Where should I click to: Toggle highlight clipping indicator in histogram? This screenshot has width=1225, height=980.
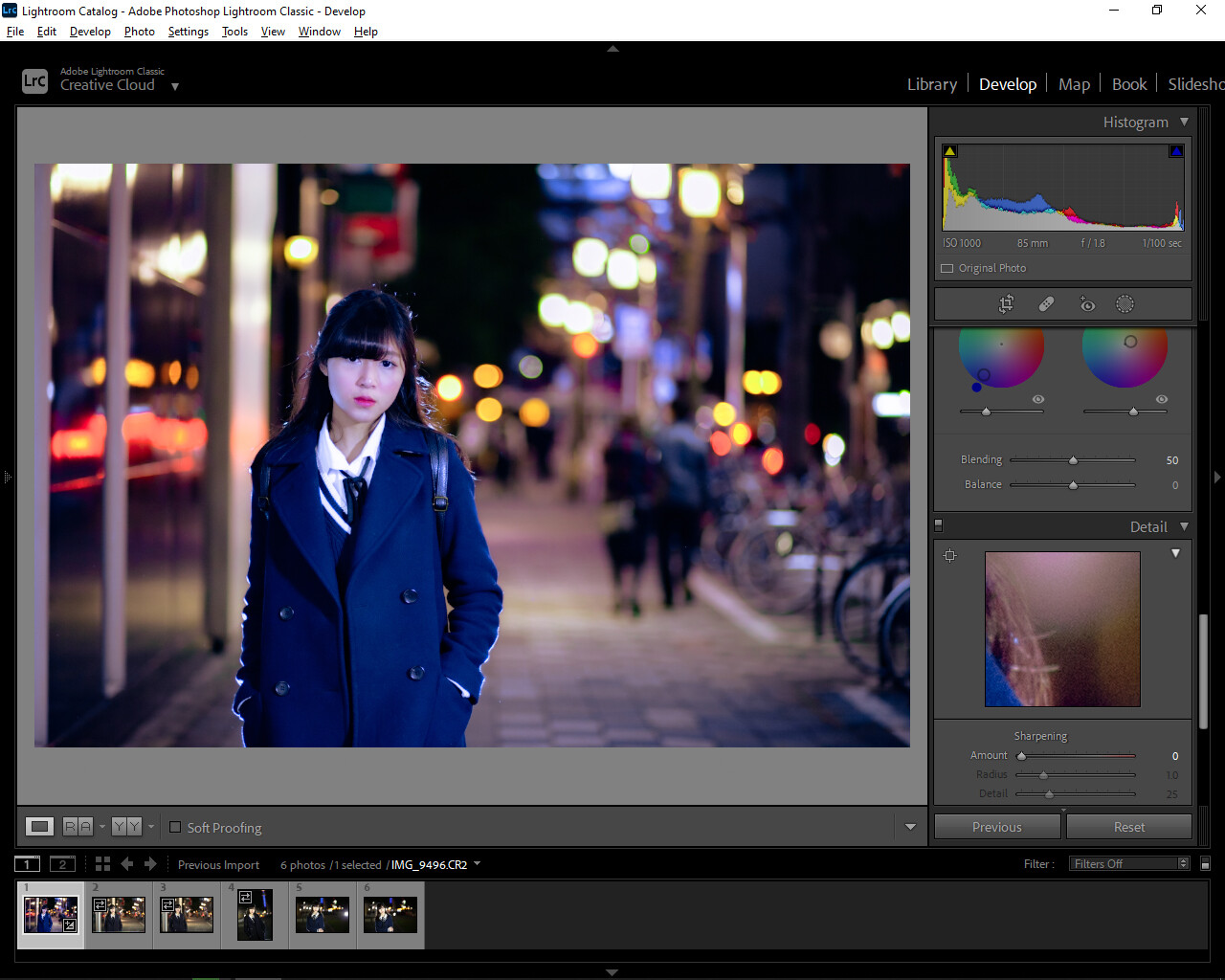(x=1176, y=151)
